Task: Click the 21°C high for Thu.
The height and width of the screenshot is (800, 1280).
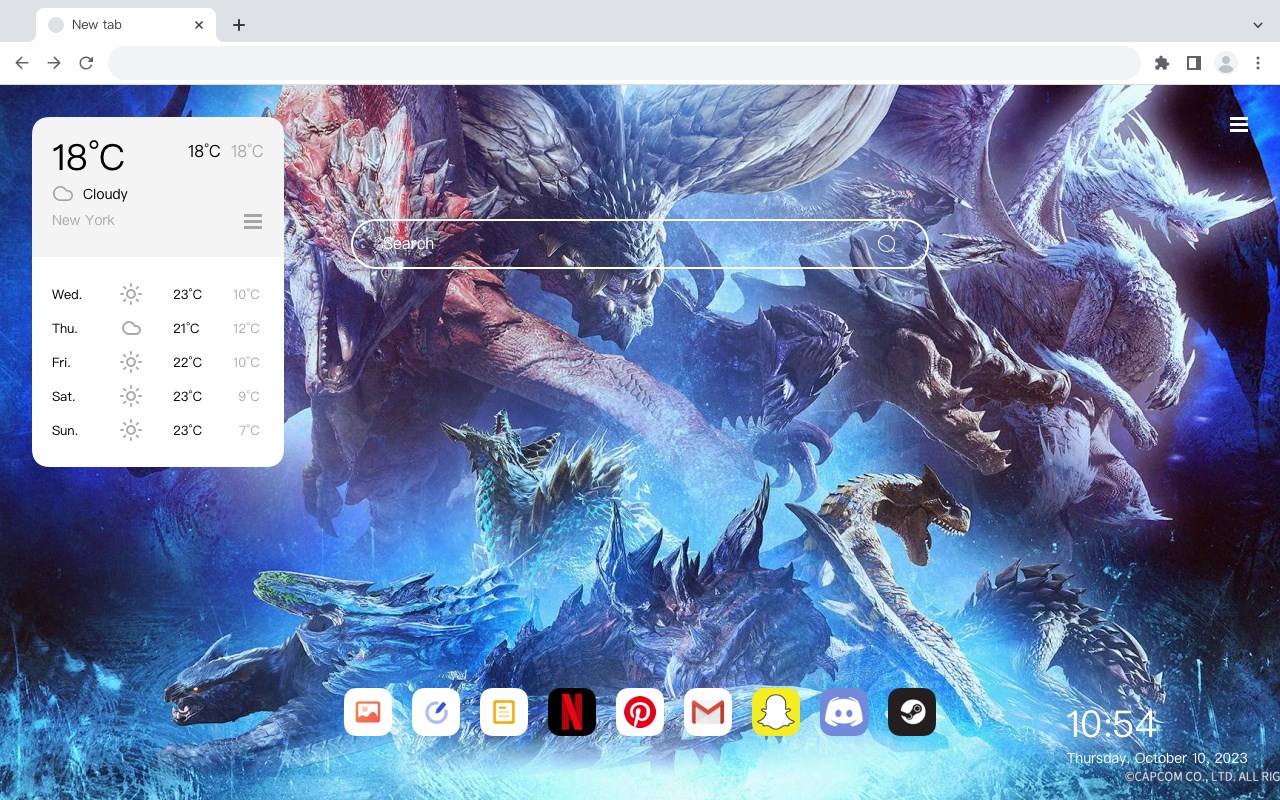Action: tap(186, 328)
